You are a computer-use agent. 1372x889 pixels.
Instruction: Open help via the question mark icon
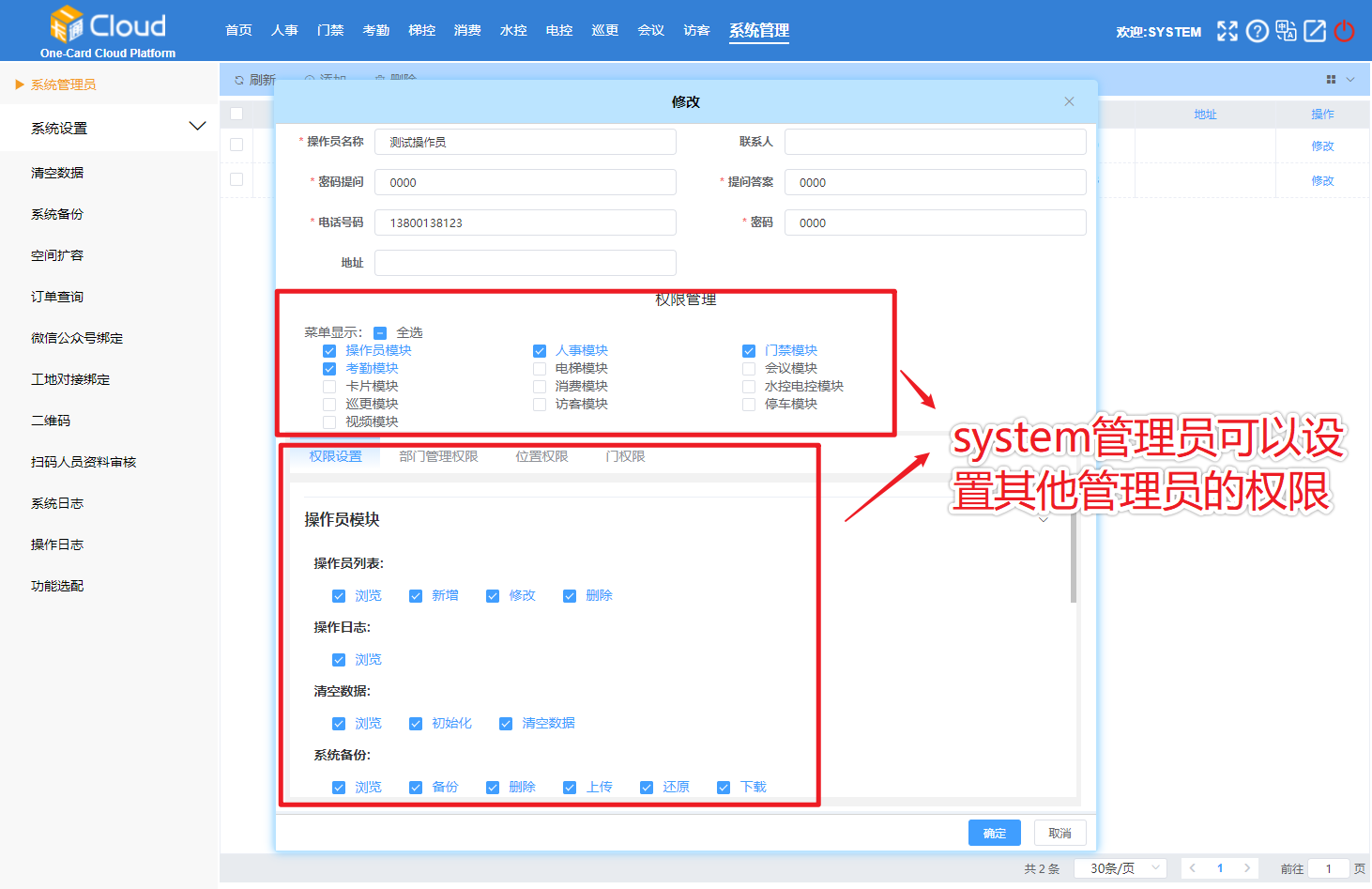point(1257,31)
